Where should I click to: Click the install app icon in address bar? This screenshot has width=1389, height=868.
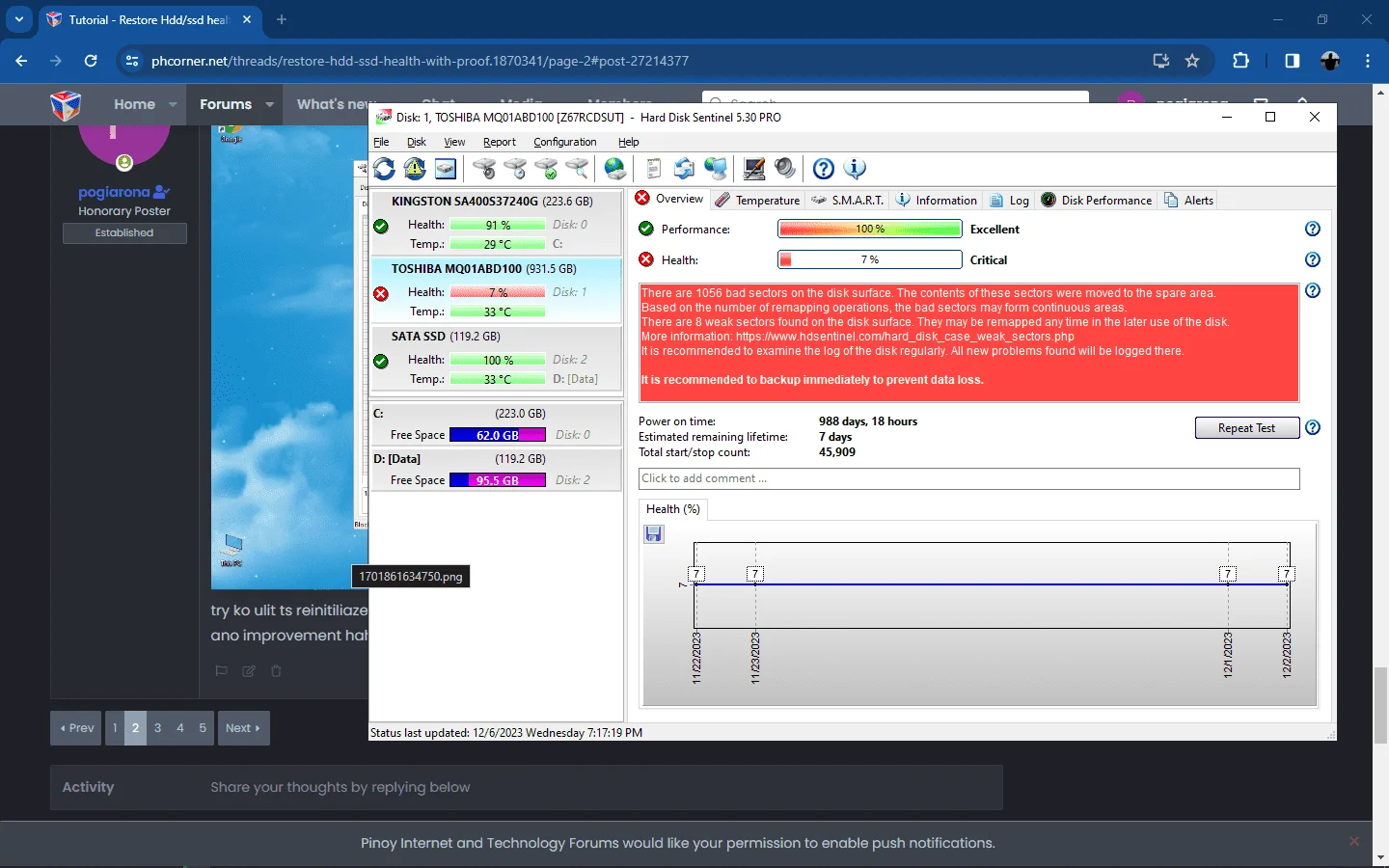[1161, 61]
